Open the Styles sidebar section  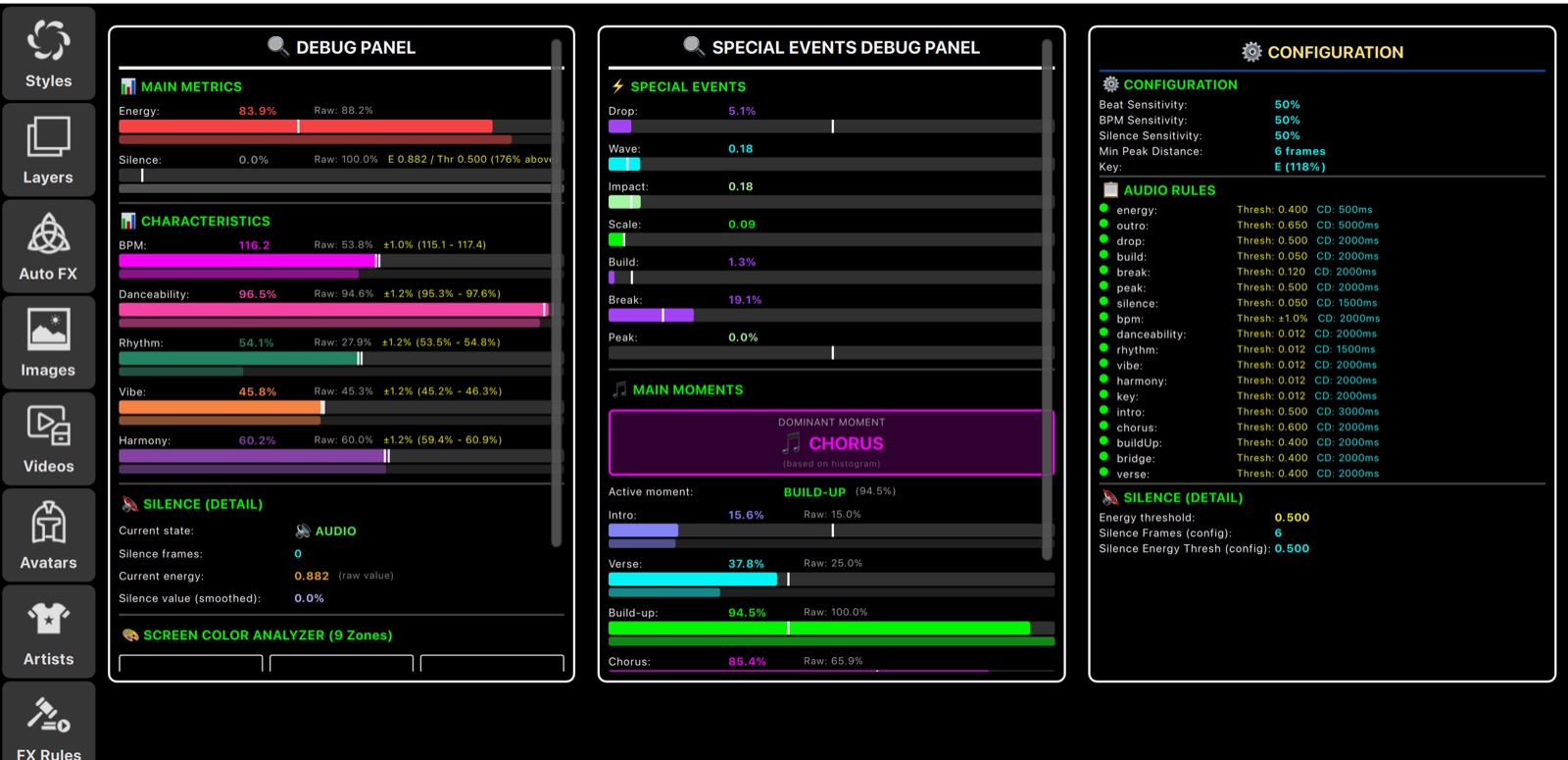click(48, 53)
